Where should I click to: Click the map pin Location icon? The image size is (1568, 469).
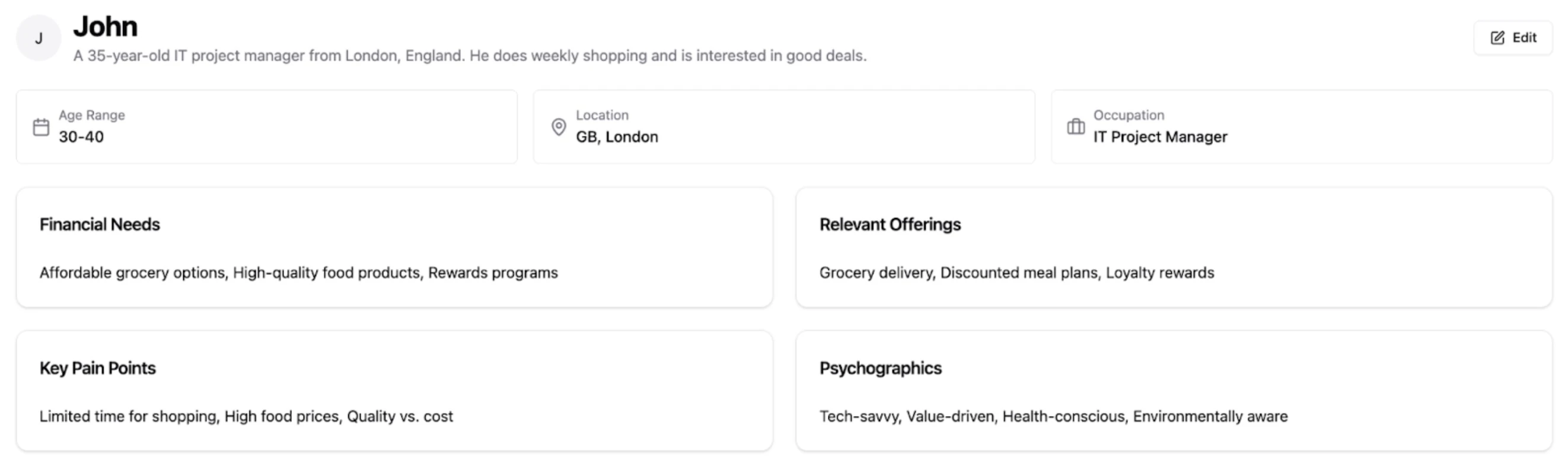click(558, 126)
